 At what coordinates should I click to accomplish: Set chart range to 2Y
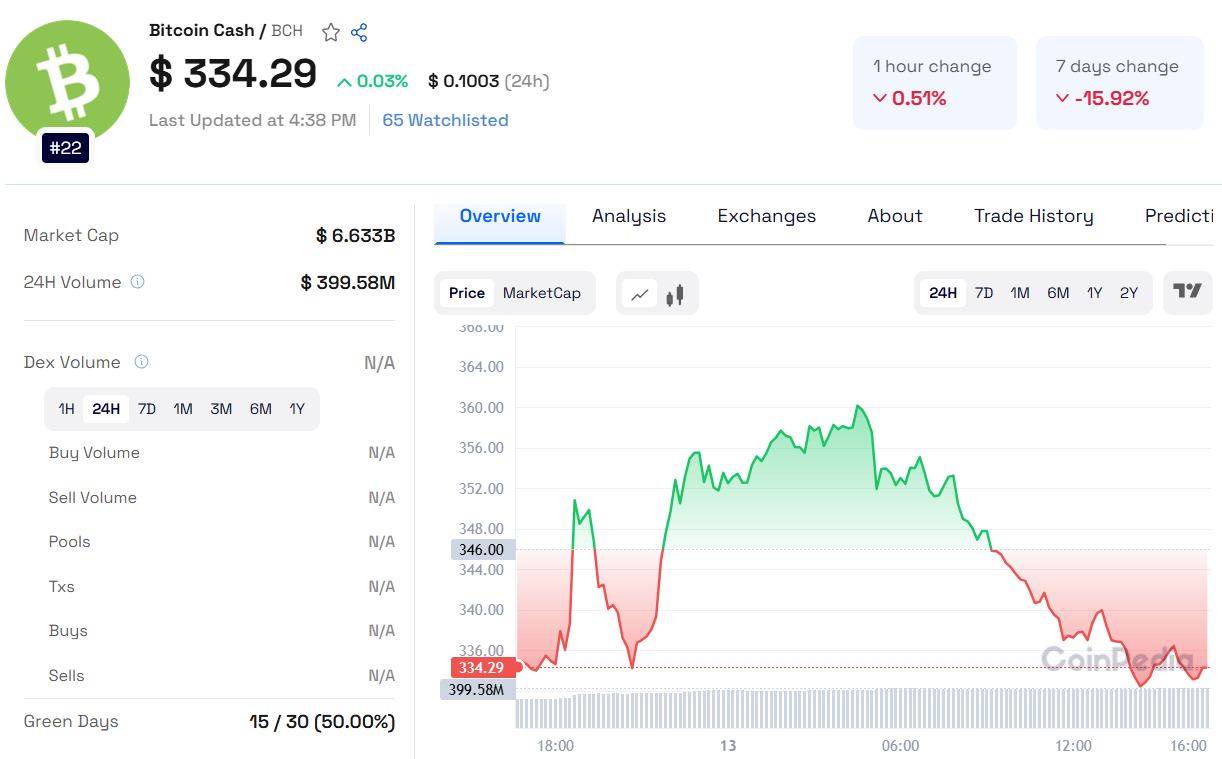pos(1129,293)
